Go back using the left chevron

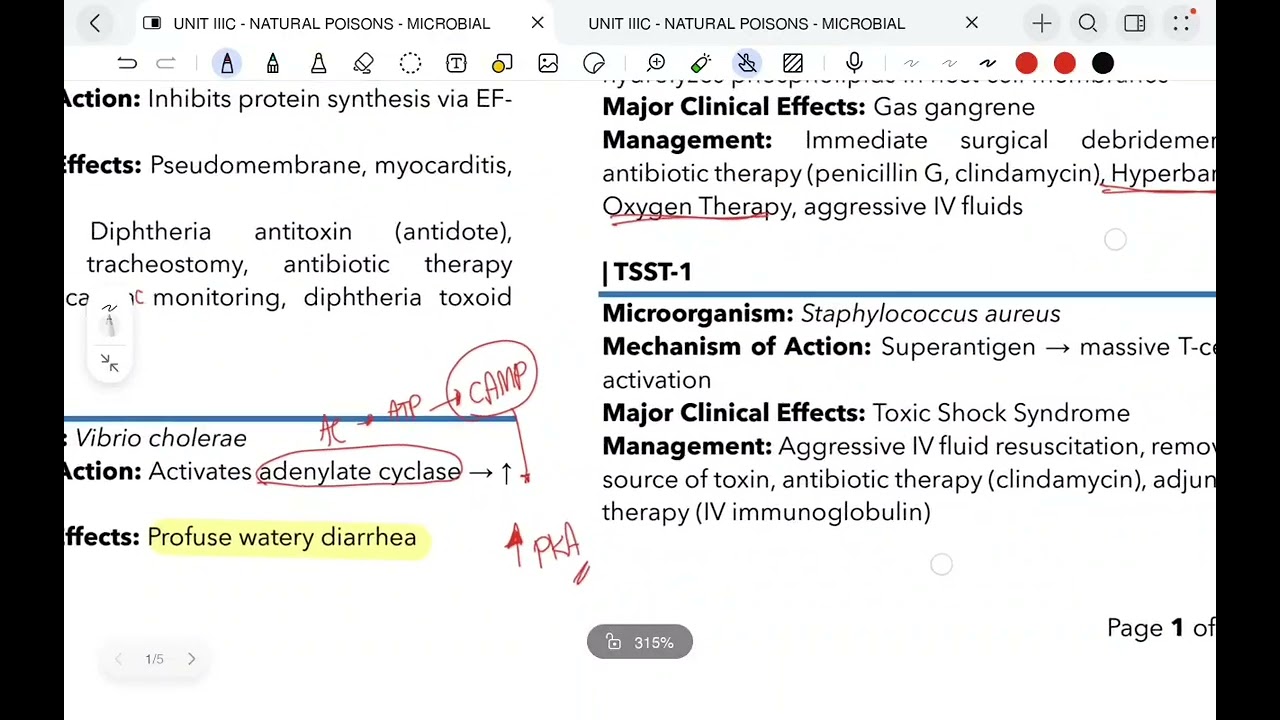click(95, 23)
